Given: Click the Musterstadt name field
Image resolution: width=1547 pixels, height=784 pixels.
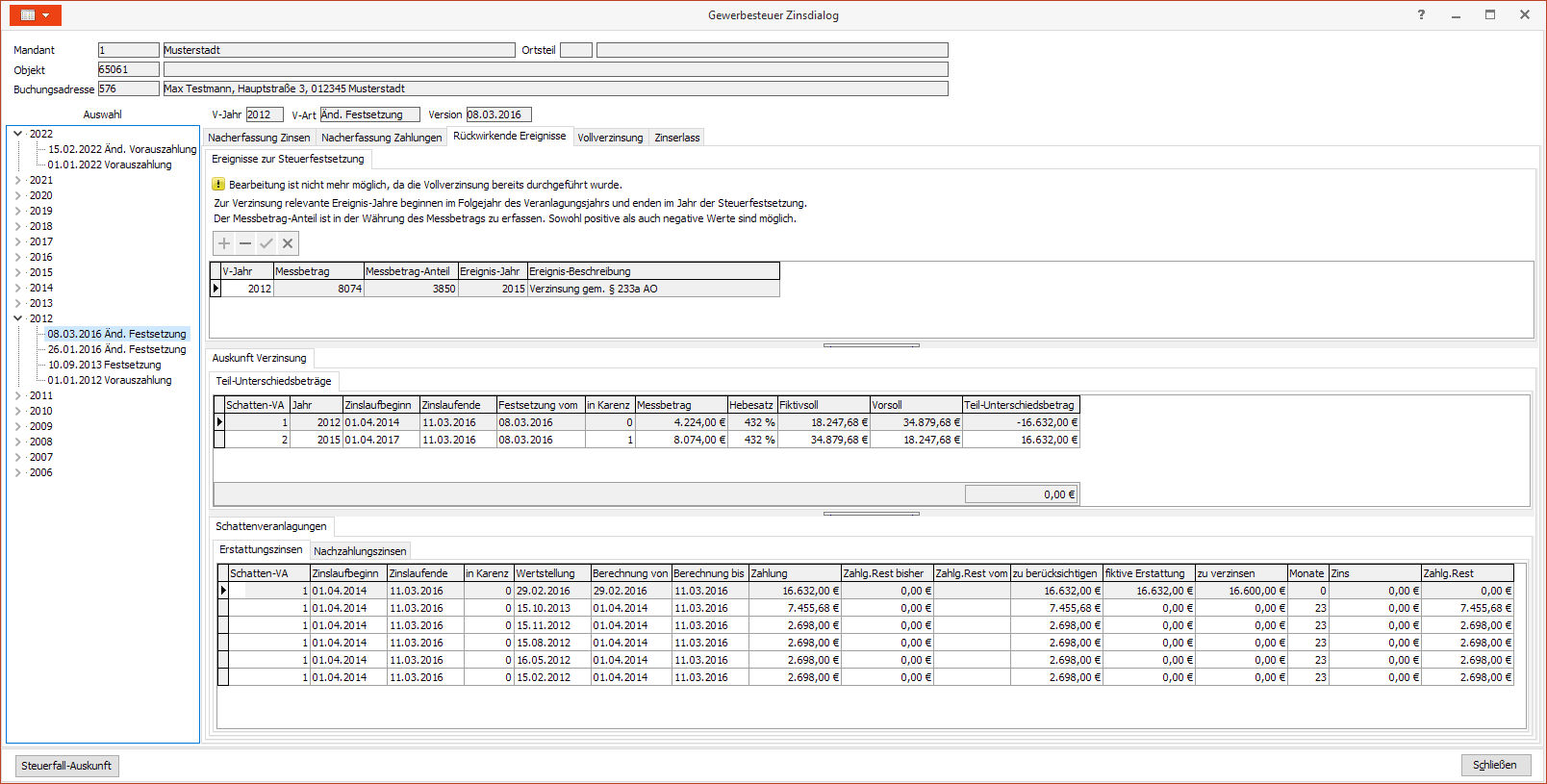Looking at the screenshot, I should (340, 50).
